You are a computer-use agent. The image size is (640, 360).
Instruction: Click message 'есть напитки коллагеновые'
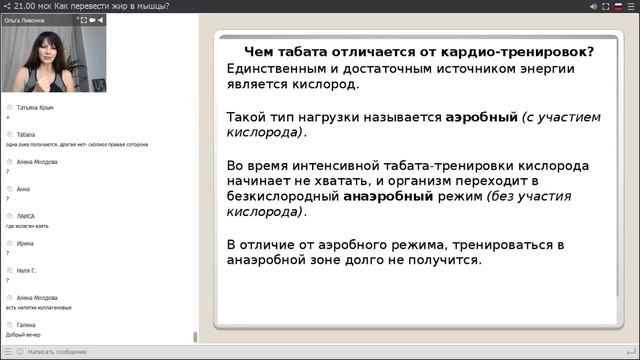pyautogui.click(x=39, y=308)
